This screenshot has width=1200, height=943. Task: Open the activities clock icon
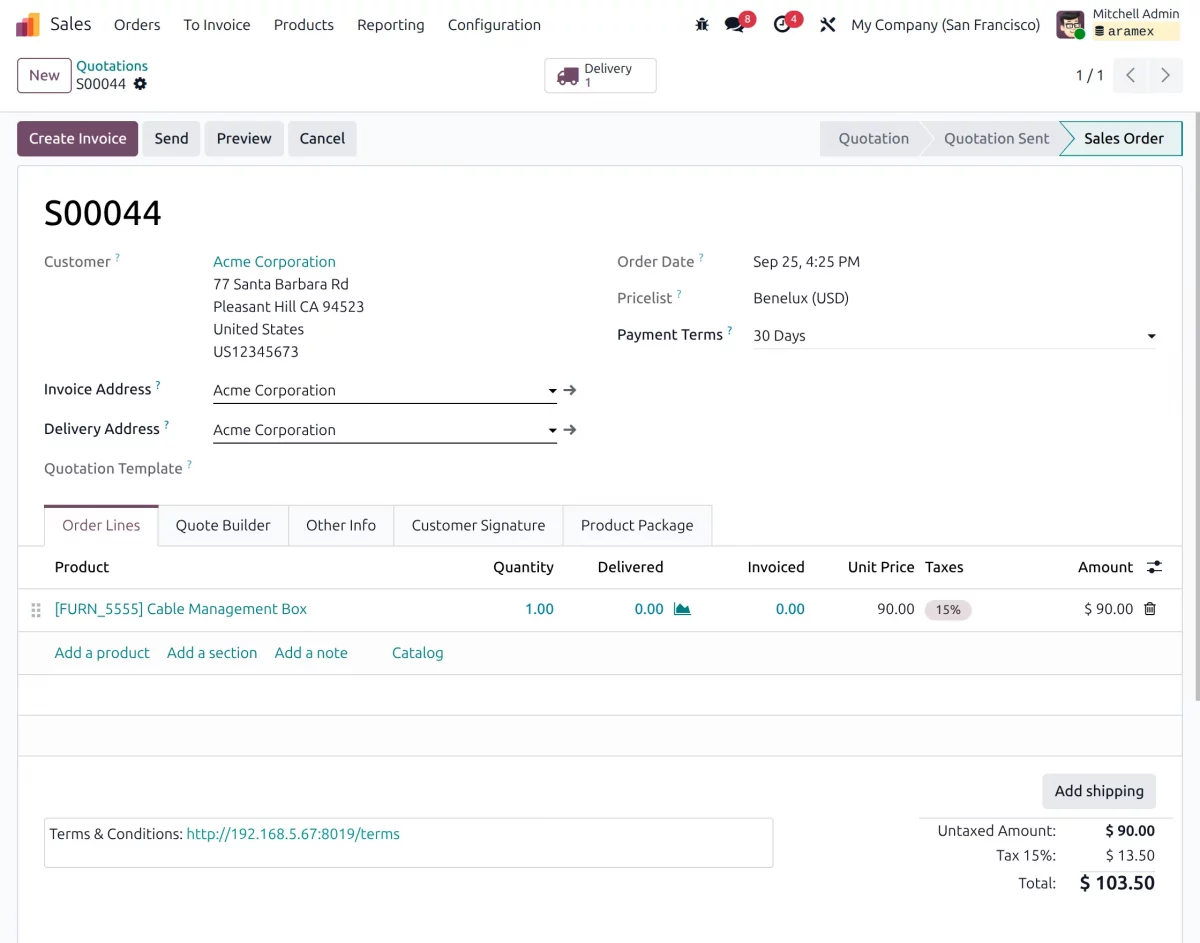(x=784, y=24)
